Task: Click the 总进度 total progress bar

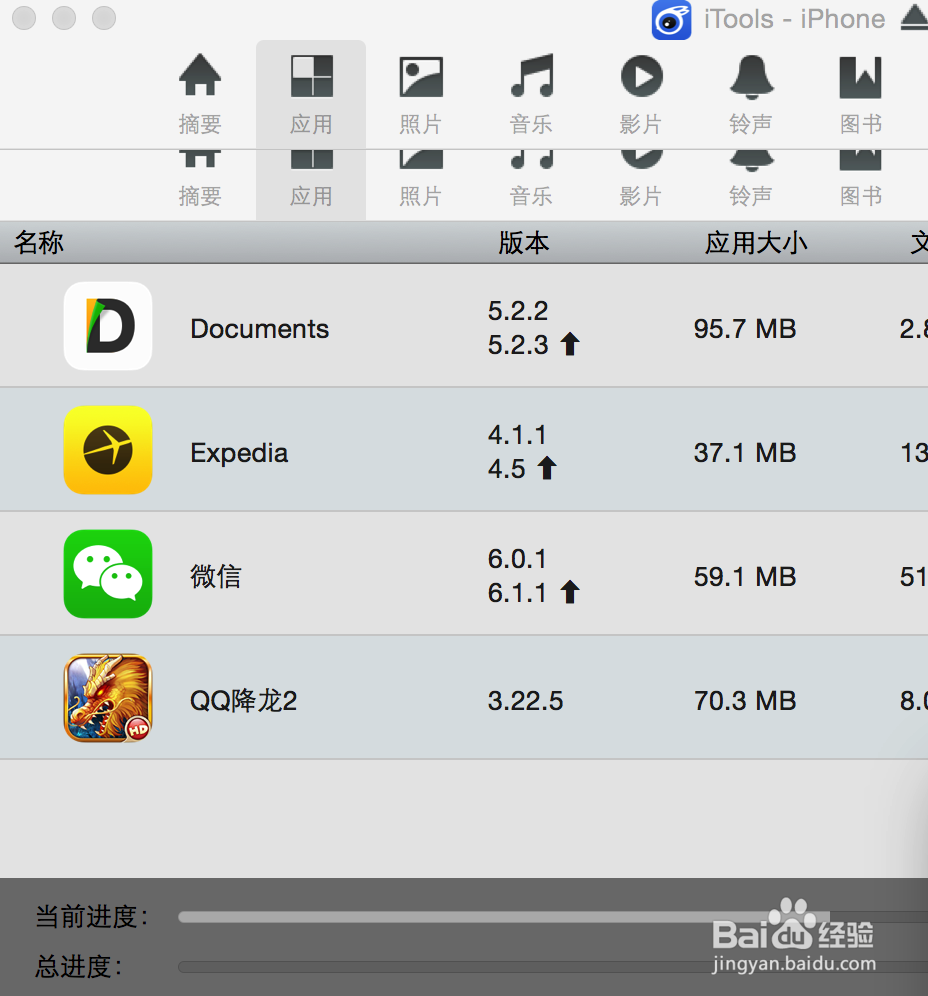Action: (x=553, y=967)
